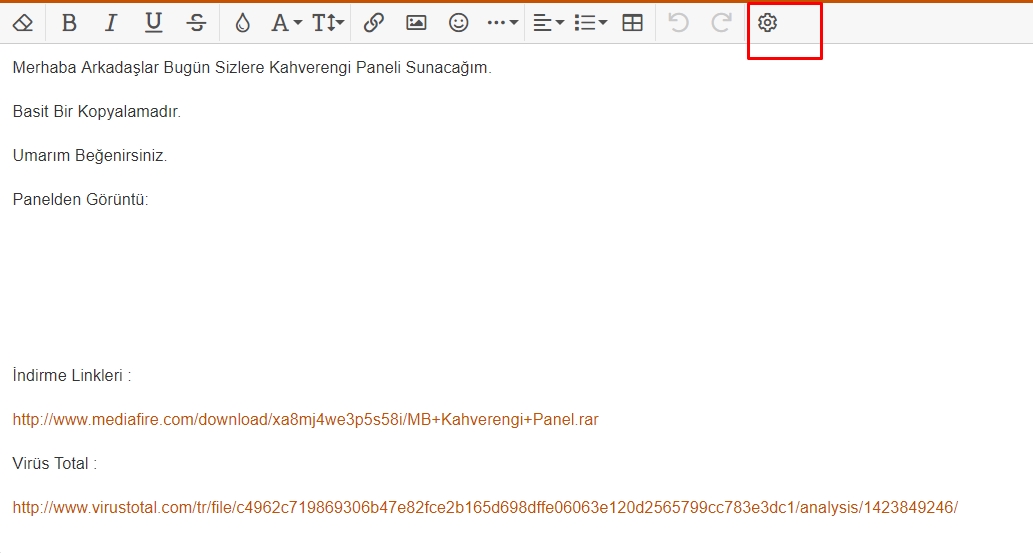Viewport: 1033px width, 553px height.
Task: Click the Redo arrow
Action: [x=721, y=23]
